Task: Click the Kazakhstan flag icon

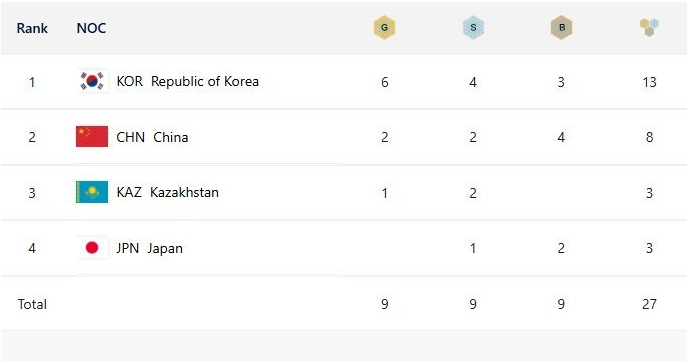Action: click(x=92, y=192)
